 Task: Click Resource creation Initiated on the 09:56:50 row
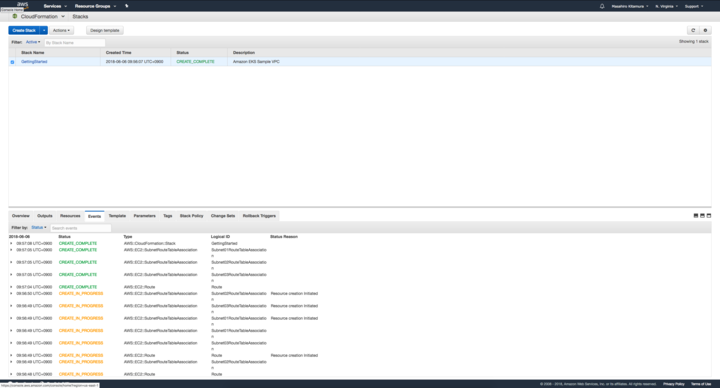tap(294, 293)
